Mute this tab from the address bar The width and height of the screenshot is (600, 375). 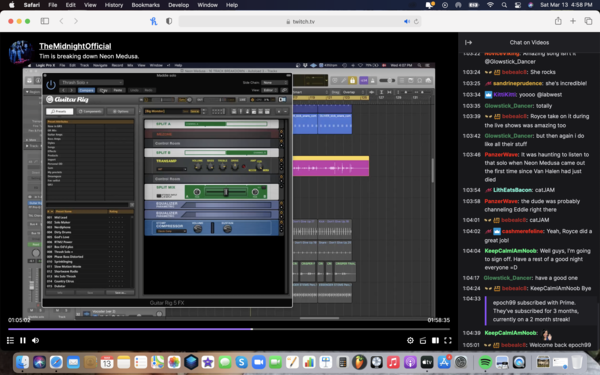[x=407, y=21]
